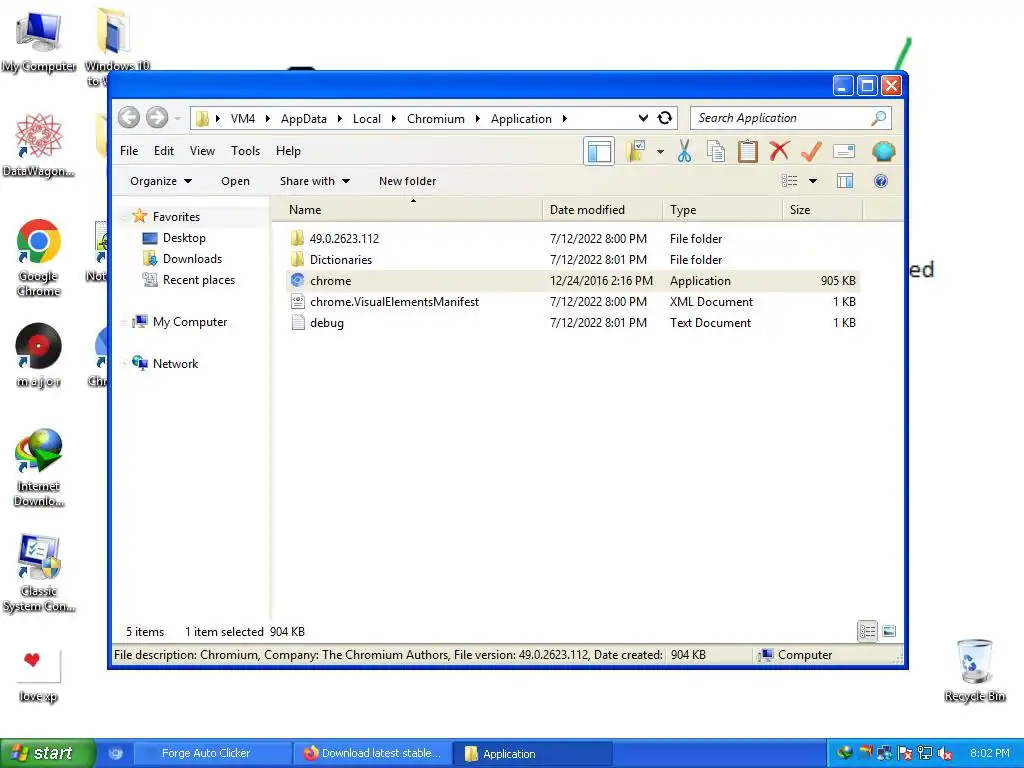Image resolution: width=1024 pixels, height=768 pixels.
Task: Toggle the preview pane button
Action: 845,181
